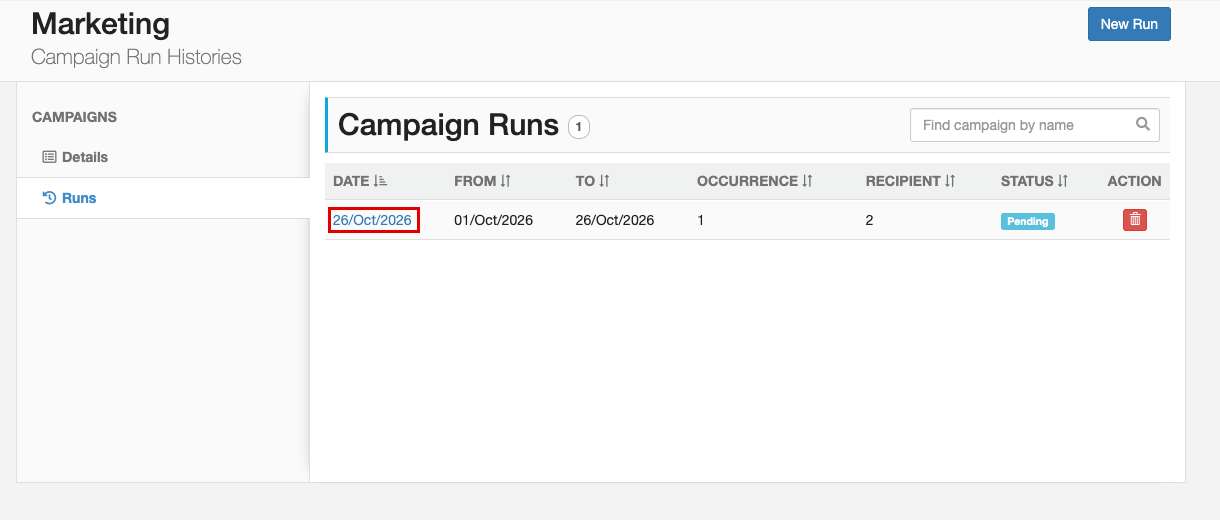Click the Pending status badge

click(x=1028, y=221)
